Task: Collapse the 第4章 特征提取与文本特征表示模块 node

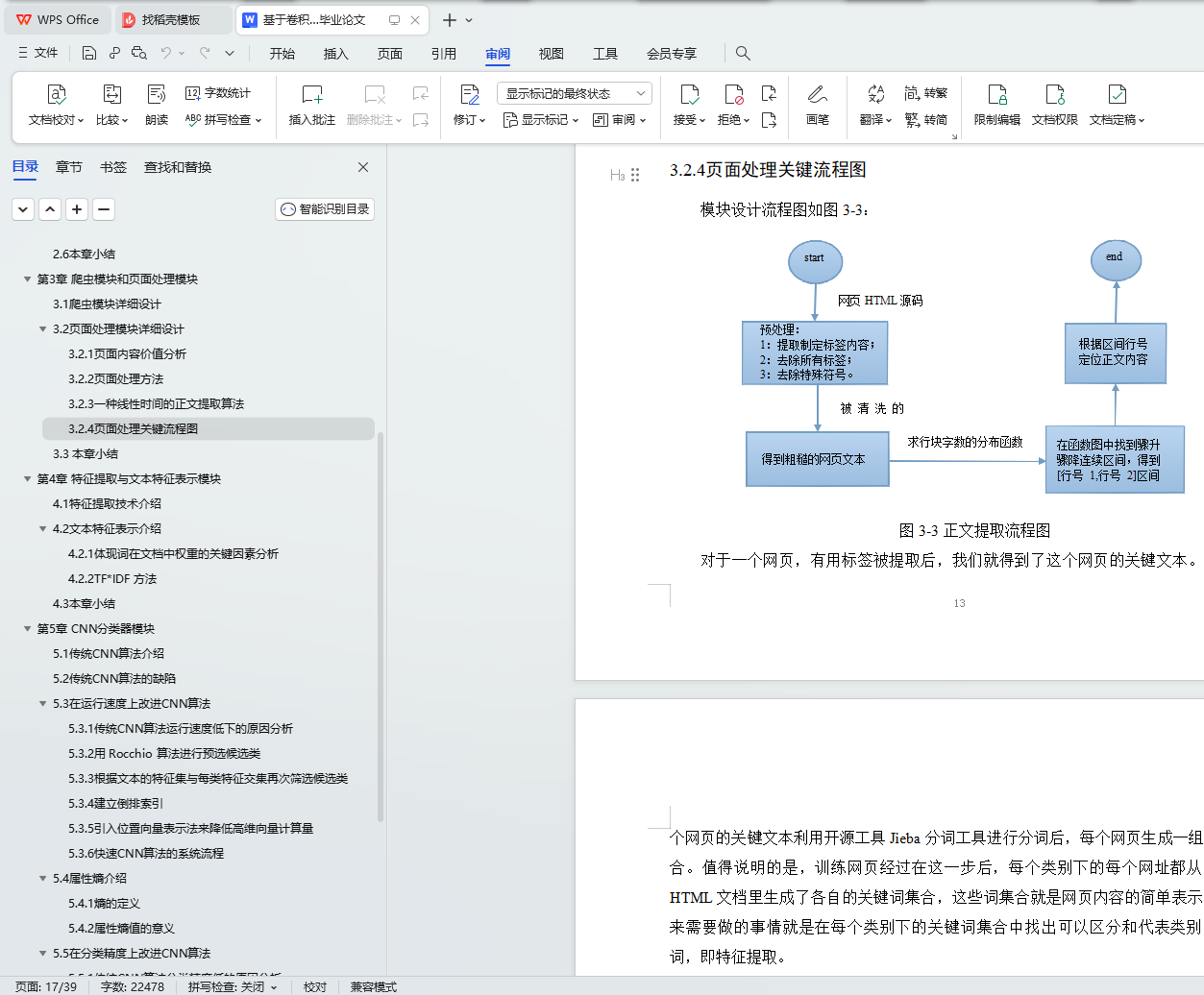Action: click(x=27, y=479)
